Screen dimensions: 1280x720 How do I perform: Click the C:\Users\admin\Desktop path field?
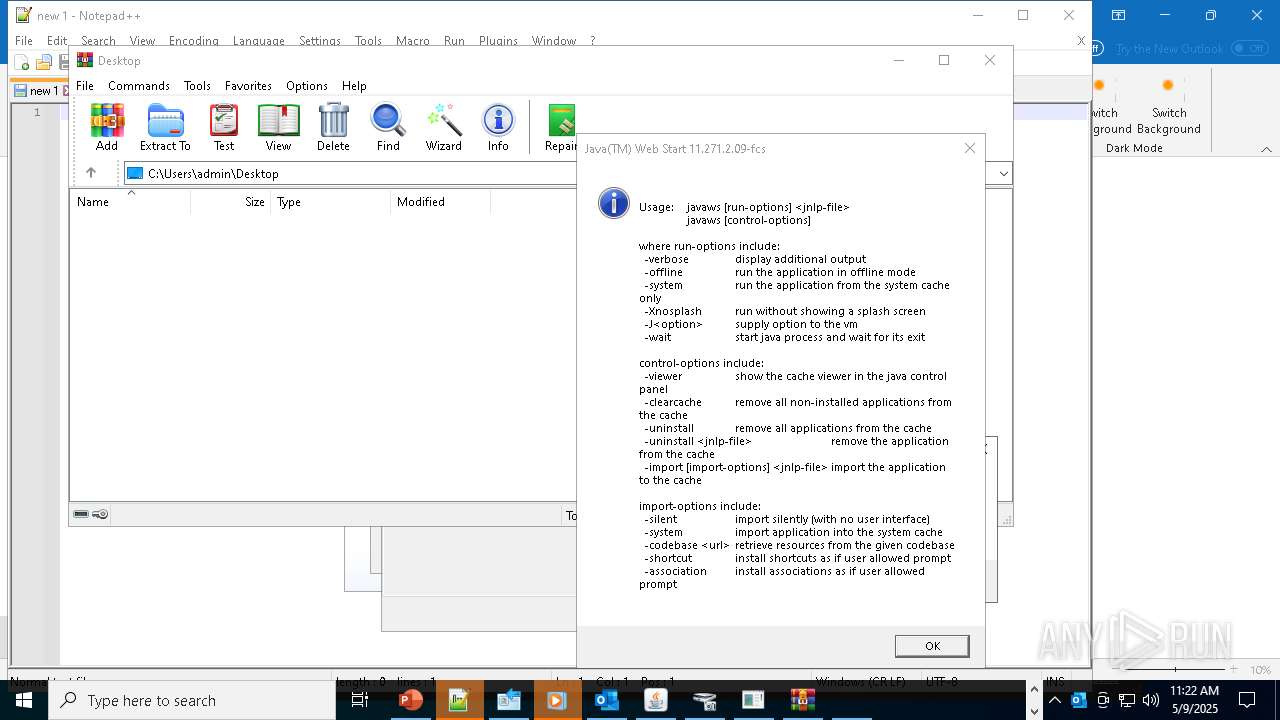566,173
